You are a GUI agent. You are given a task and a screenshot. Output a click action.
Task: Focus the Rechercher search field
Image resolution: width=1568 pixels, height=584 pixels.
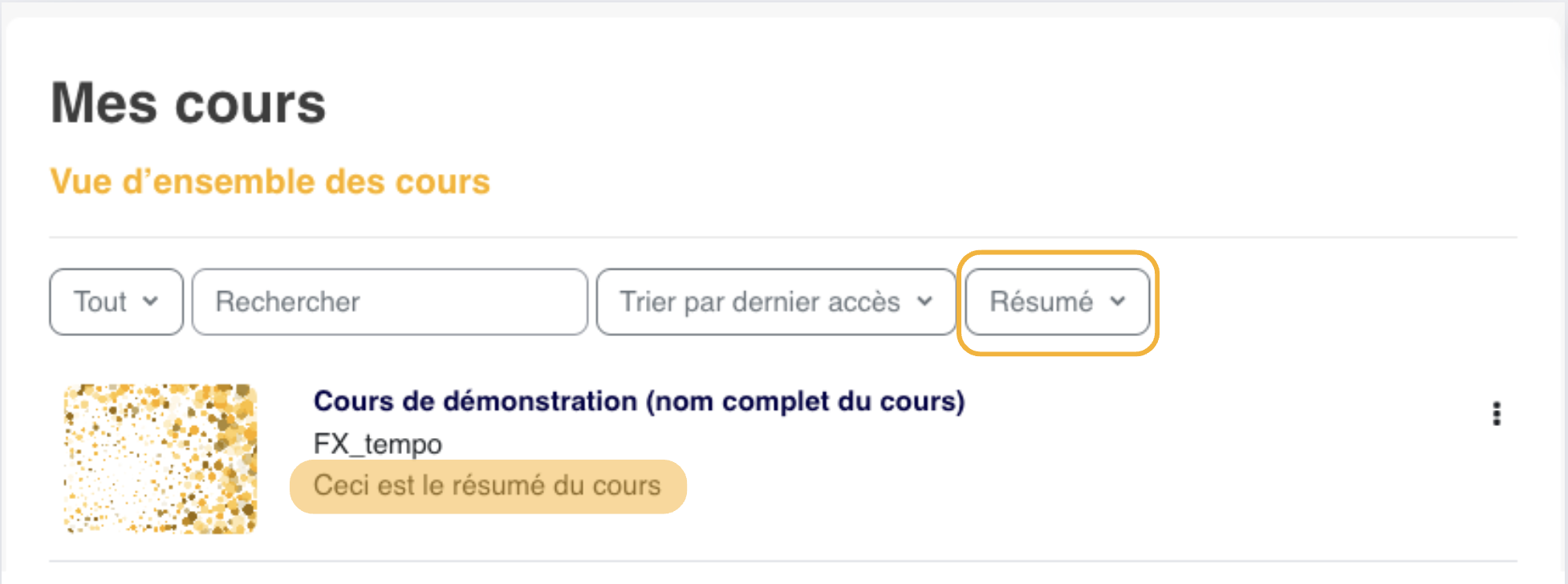click(390, 302)
